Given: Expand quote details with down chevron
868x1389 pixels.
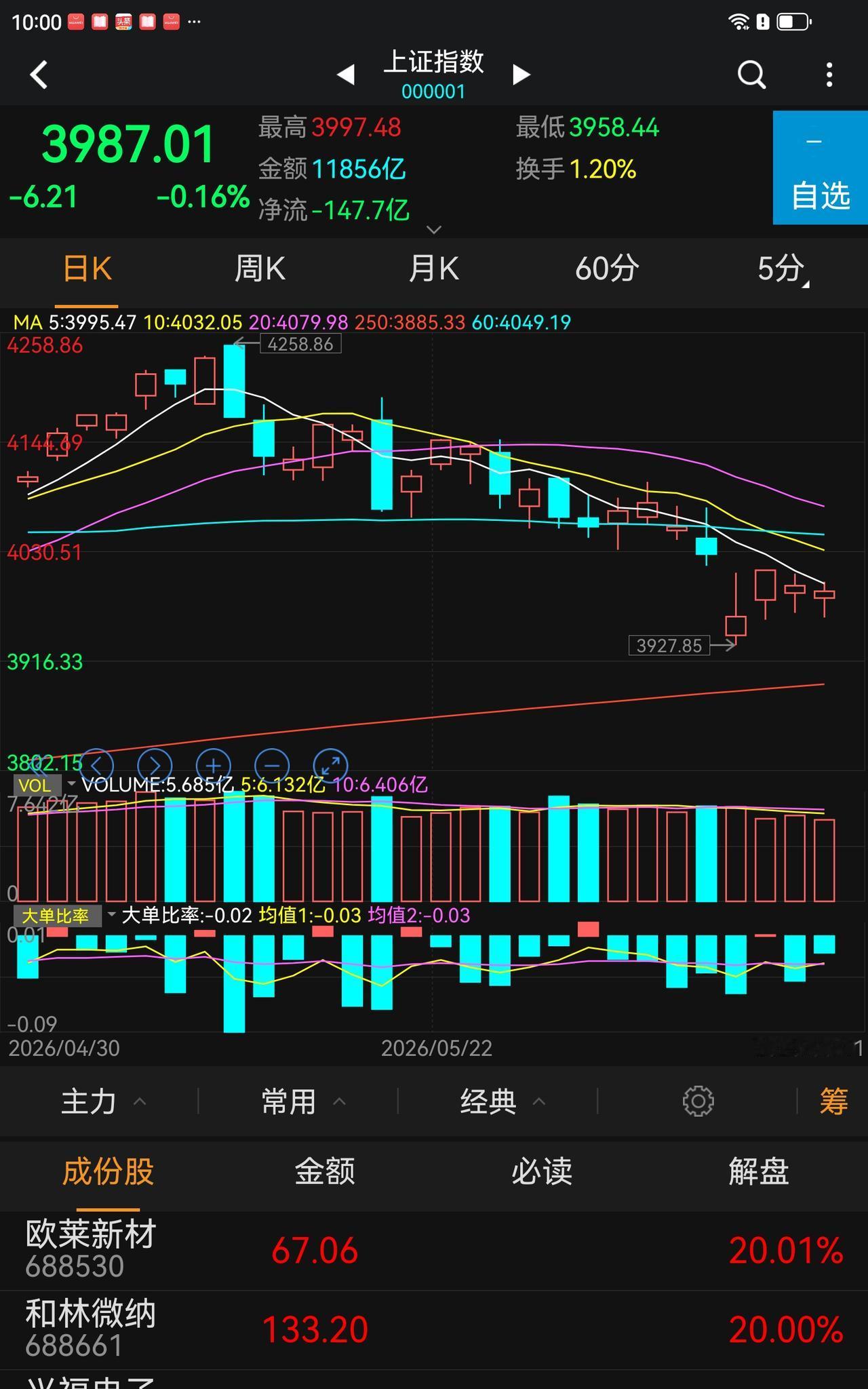Looking at the screenshot, I should pyautogui.click(x=434, y=229).
